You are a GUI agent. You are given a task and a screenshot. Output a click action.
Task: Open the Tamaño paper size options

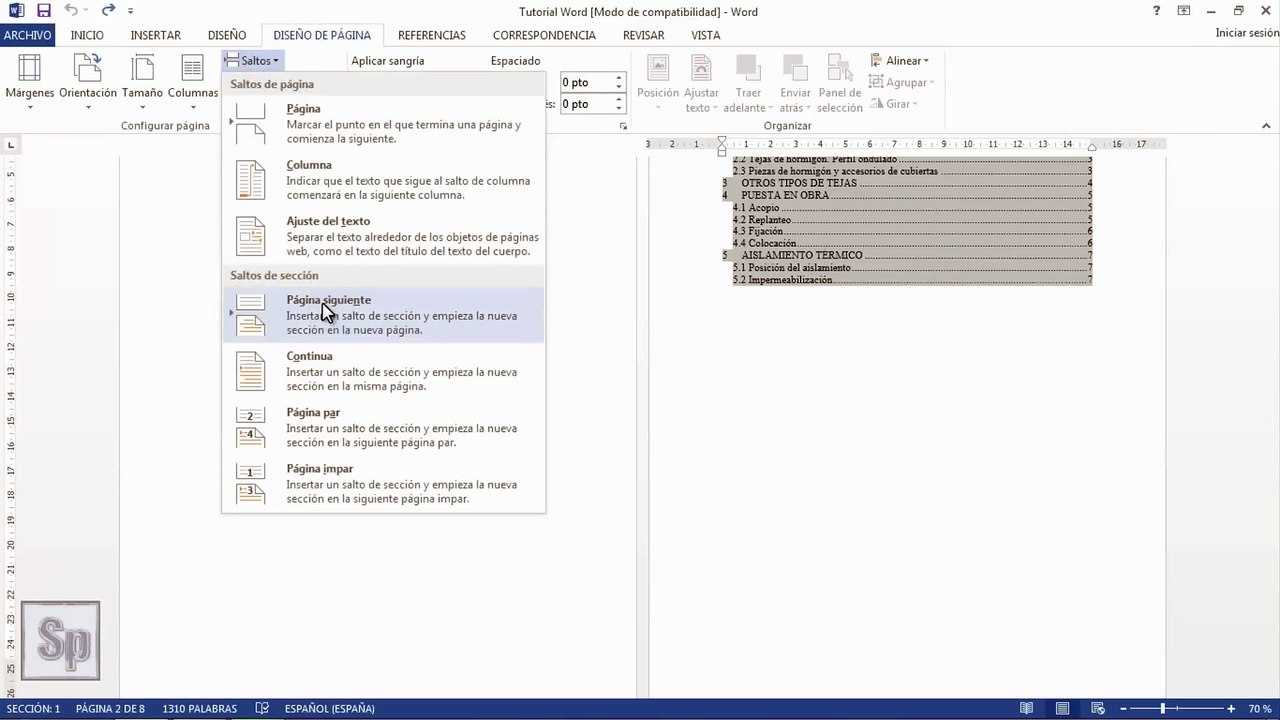click(x=142, y=82)
